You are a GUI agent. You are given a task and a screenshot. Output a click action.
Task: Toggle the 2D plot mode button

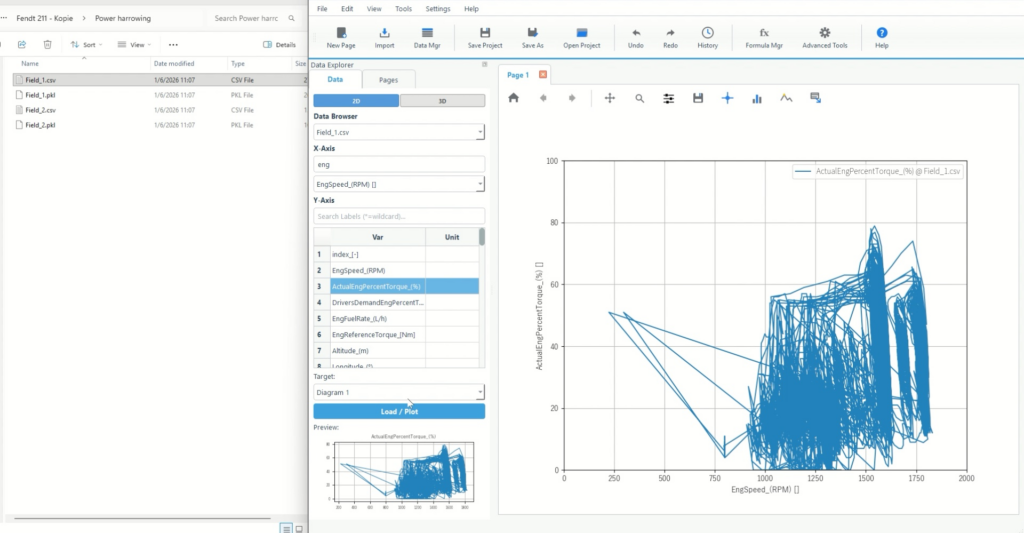[x=356, y=101]
